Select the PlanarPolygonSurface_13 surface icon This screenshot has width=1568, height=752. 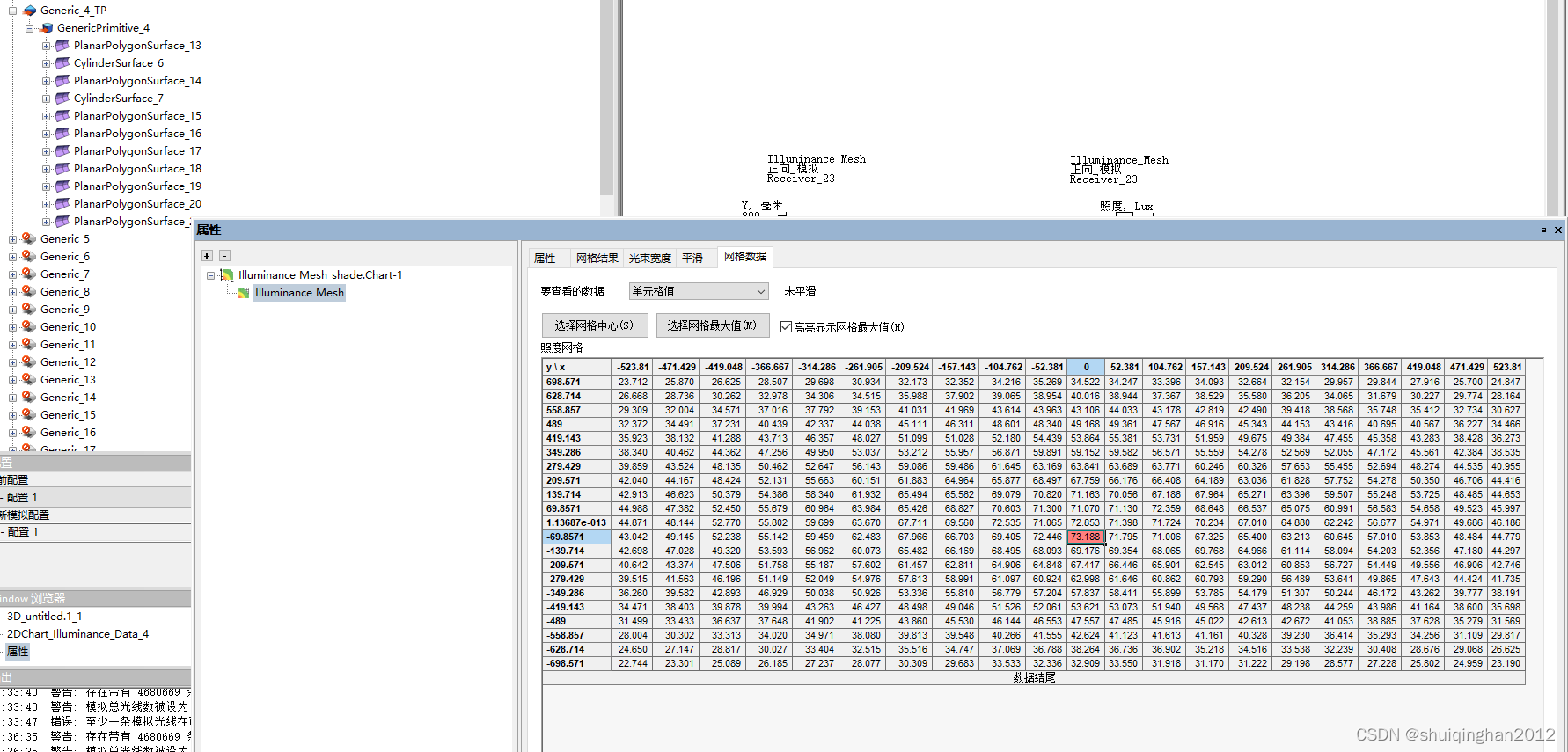click(62, 46)
